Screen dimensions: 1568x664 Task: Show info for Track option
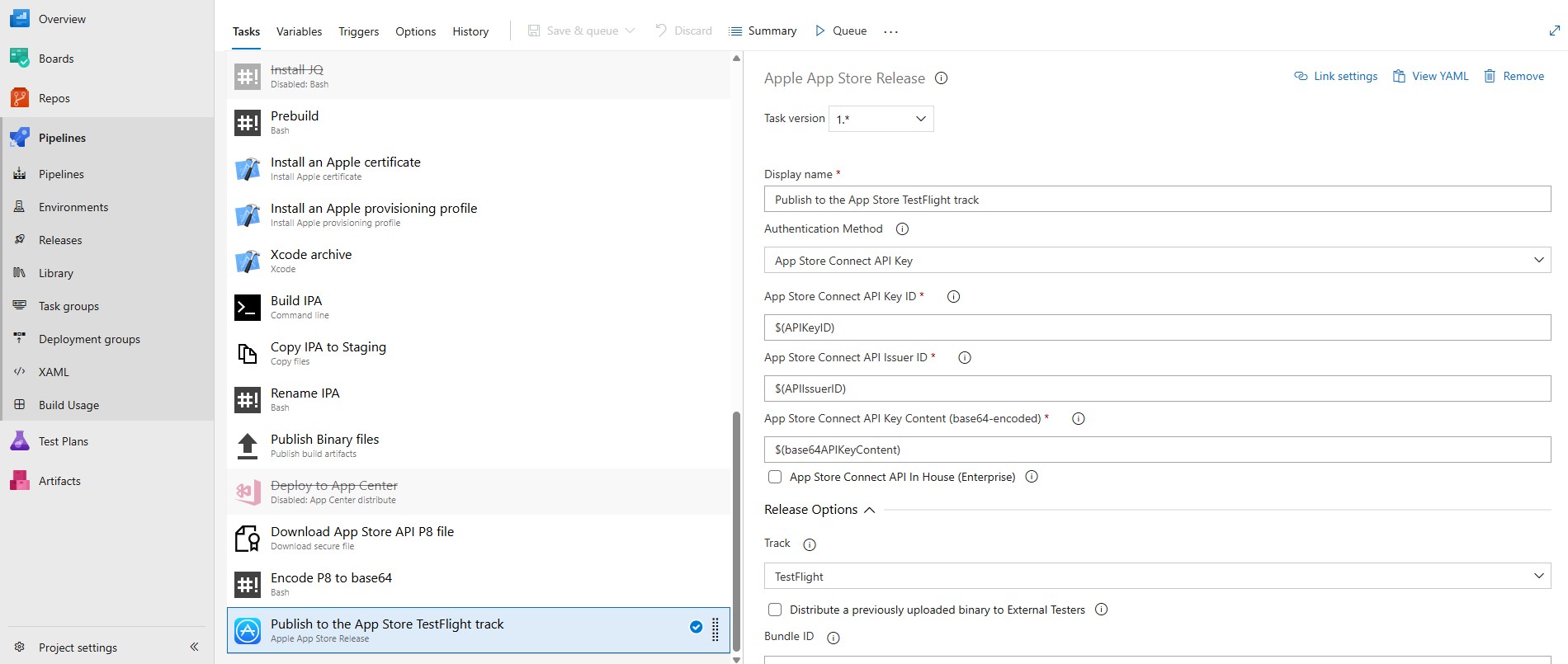[x=810, y=544]
